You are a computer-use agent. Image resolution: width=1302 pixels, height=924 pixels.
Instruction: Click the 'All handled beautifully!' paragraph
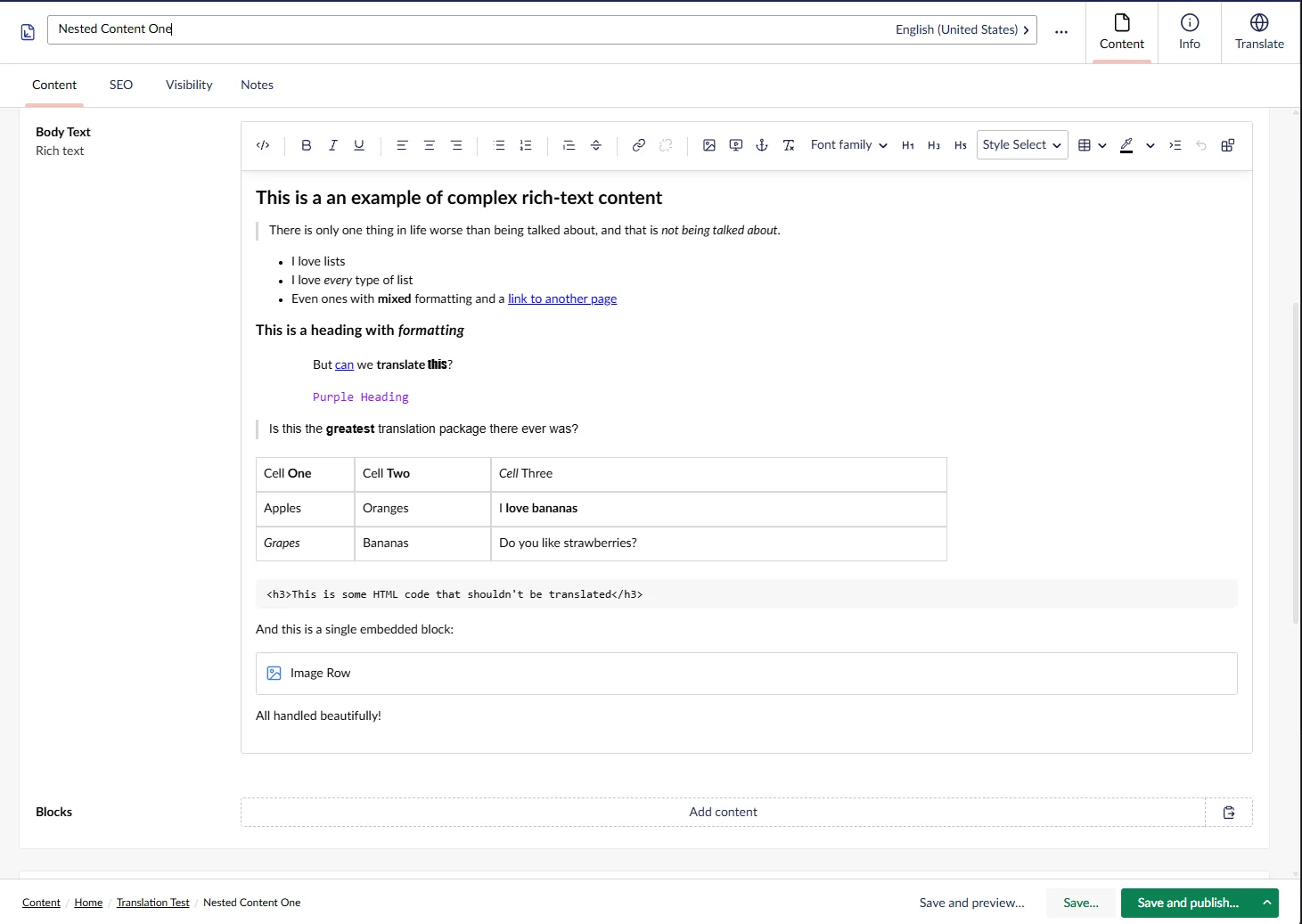pyautogui.click(x=318, y=715)
